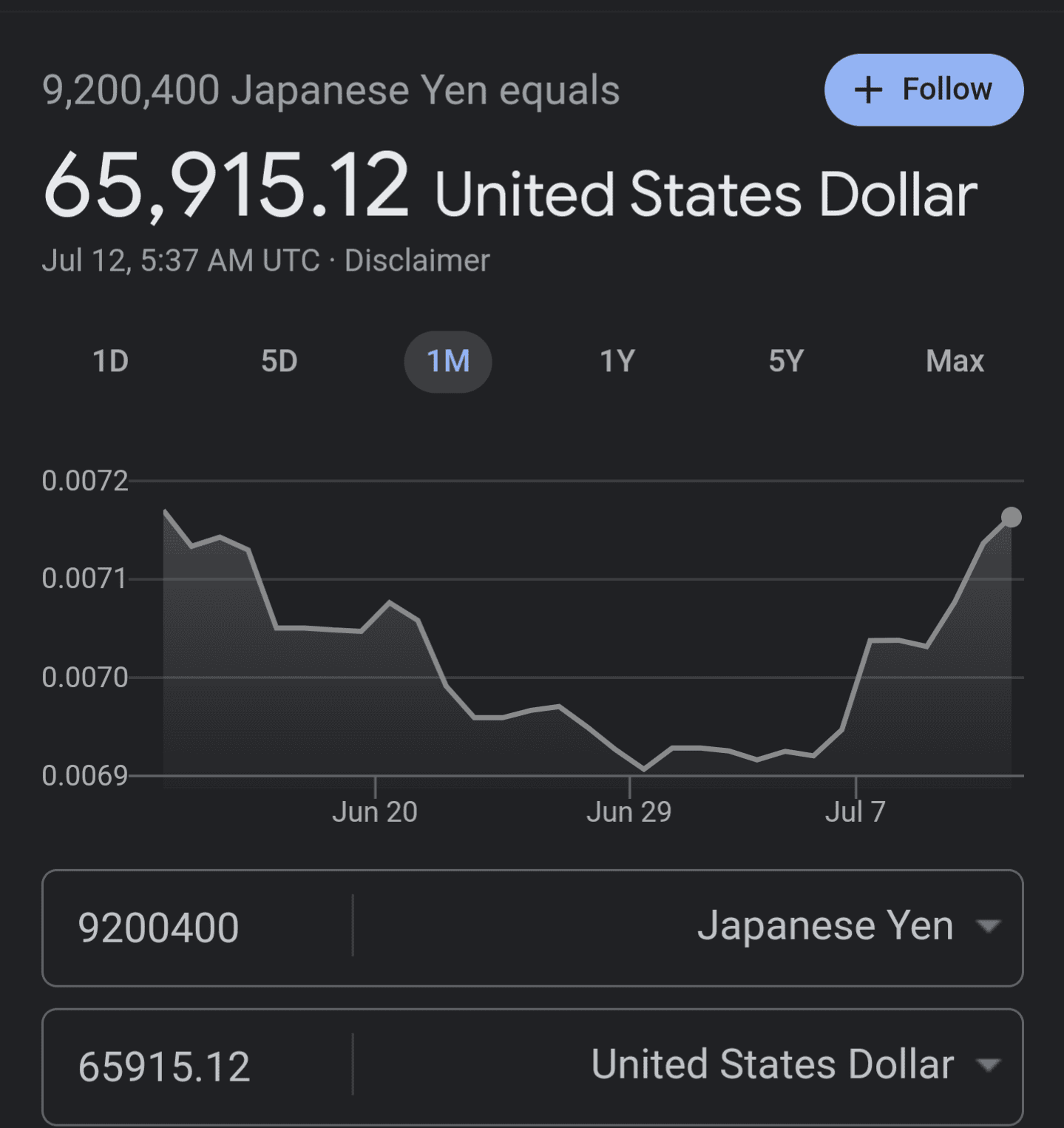The width and height of the screenshot is (1064, 1128).
Task: Click the chart at Jul 7 marker
Action: point(855,812)
